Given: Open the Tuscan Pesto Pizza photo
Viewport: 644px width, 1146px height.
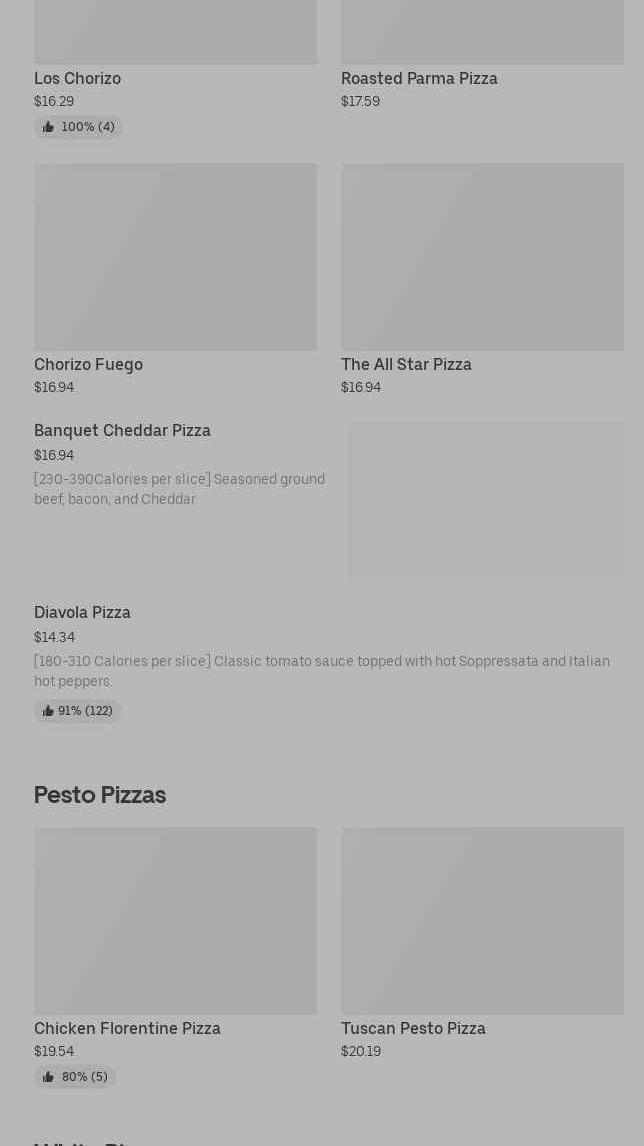Looking at the screenshot, I should point(482,920).
